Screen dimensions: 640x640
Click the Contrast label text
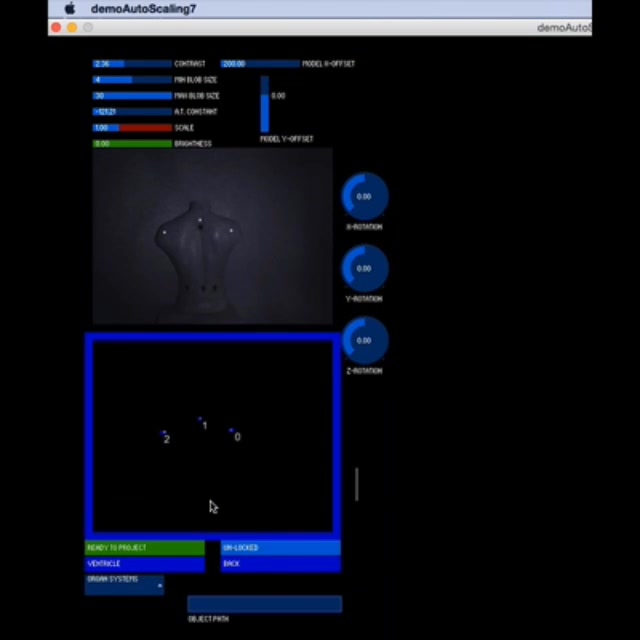coord(190,64)
